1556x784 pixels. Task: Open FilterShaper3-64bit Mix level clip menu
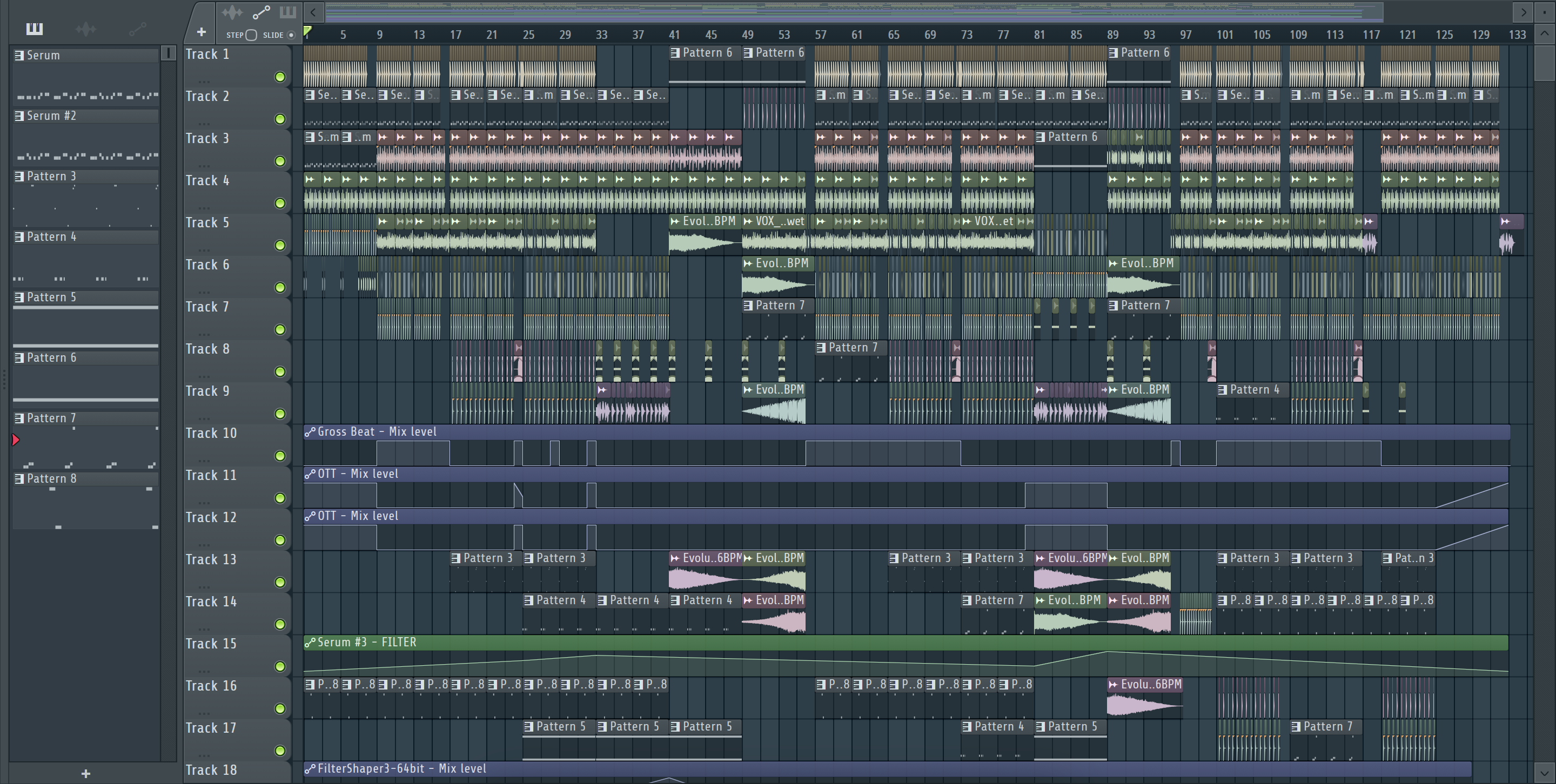pyautogui.click(x=310, y=769)
